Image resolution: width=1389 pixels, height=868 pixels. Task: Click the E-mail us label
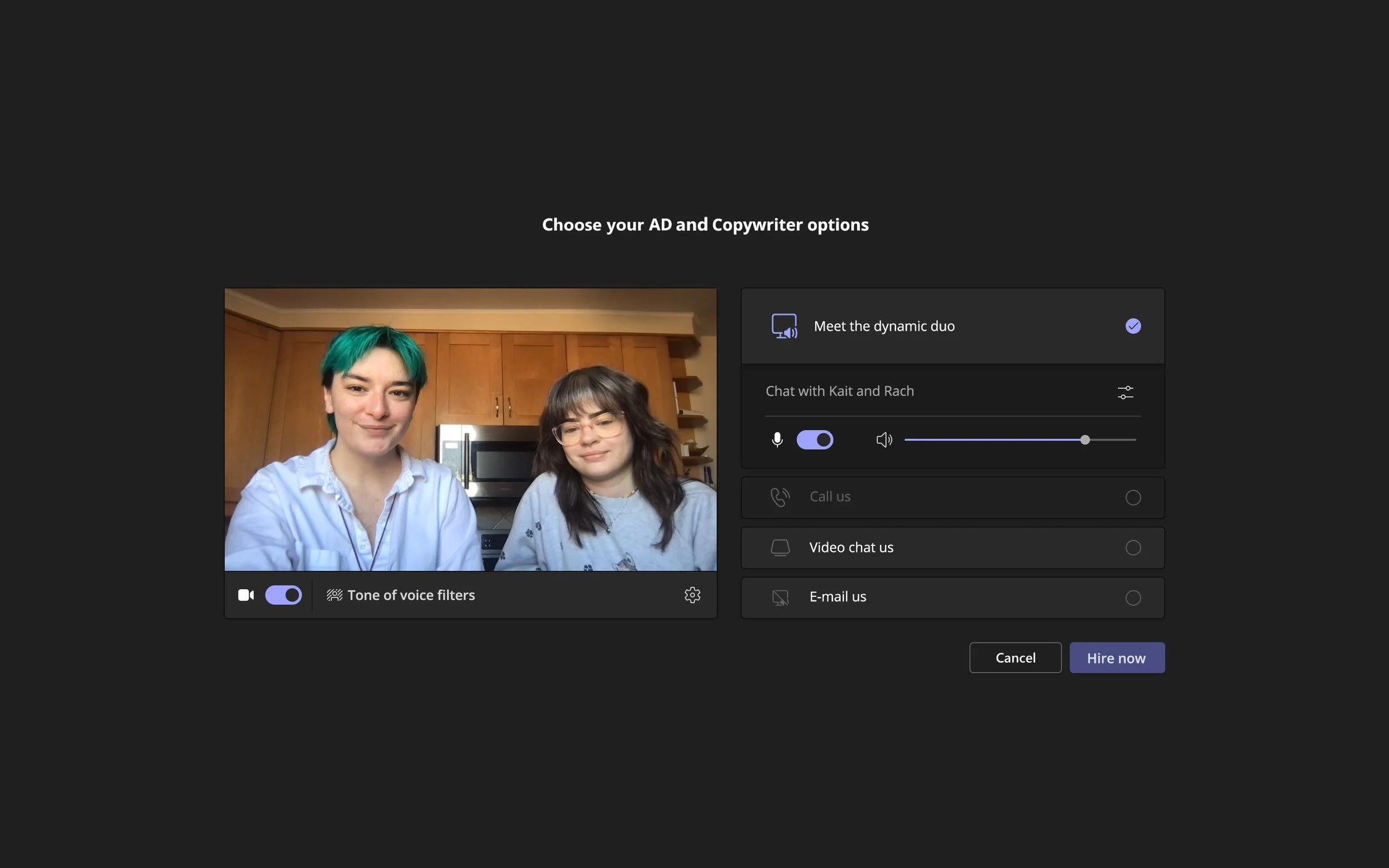[x=837, y=597]
